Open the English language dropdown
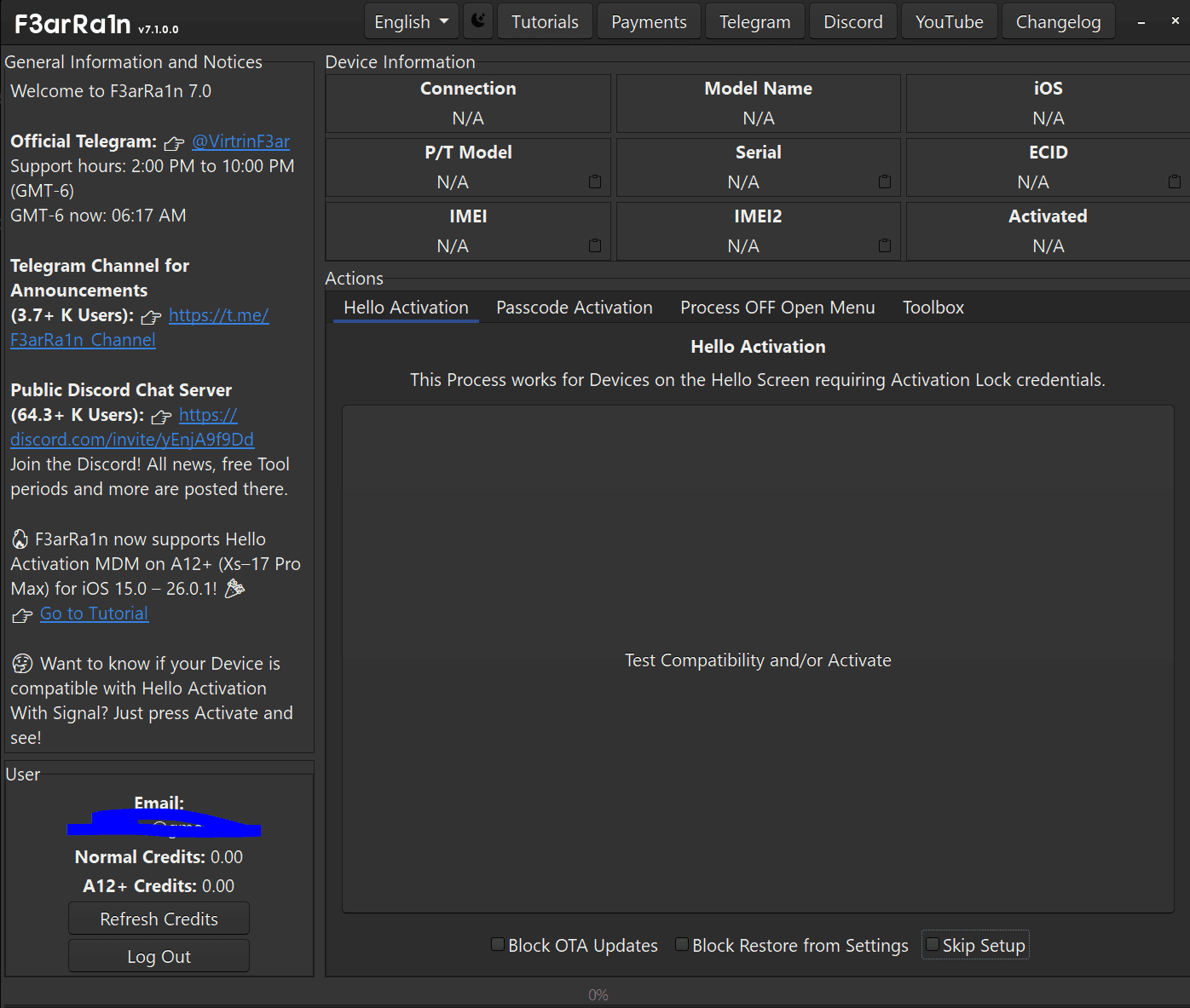Viewport: 1190px width, 1008px height. click(x=412, y=21)
